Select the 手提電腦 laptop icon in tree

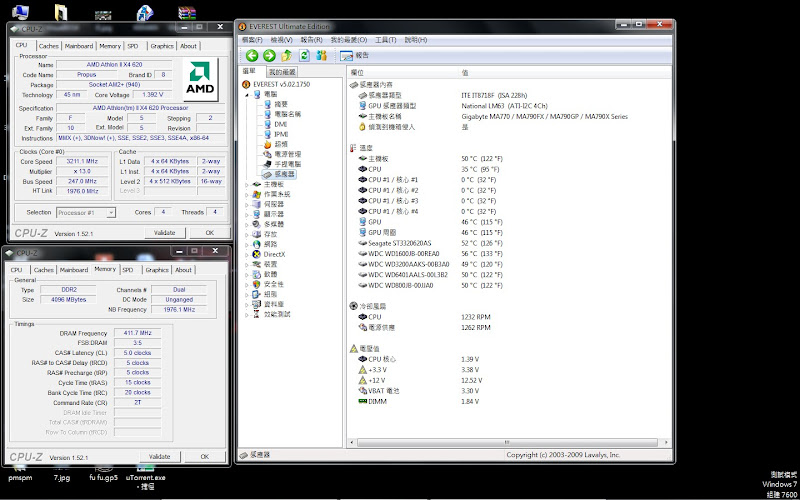268,164
